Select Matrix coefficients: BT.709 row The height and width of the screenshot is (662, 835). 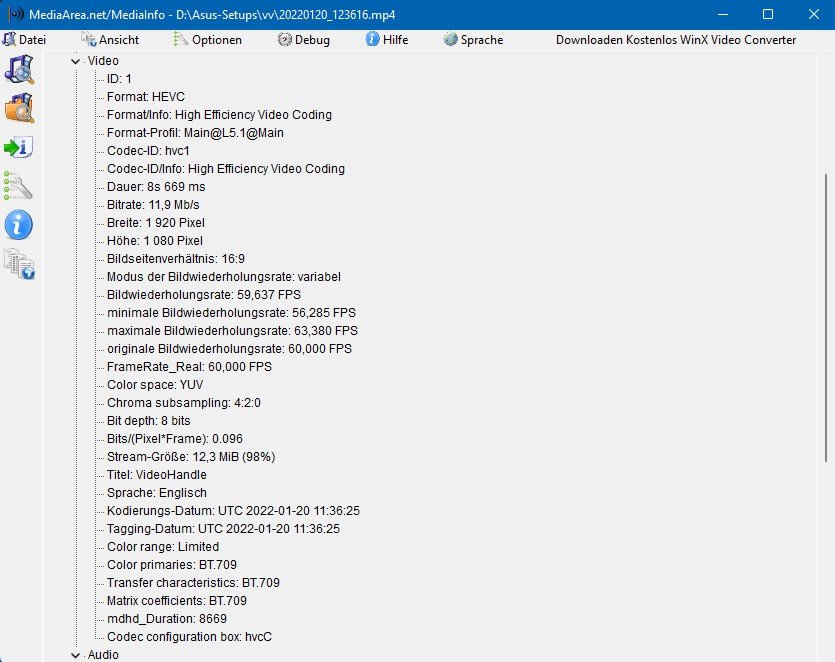coord(177,601)
